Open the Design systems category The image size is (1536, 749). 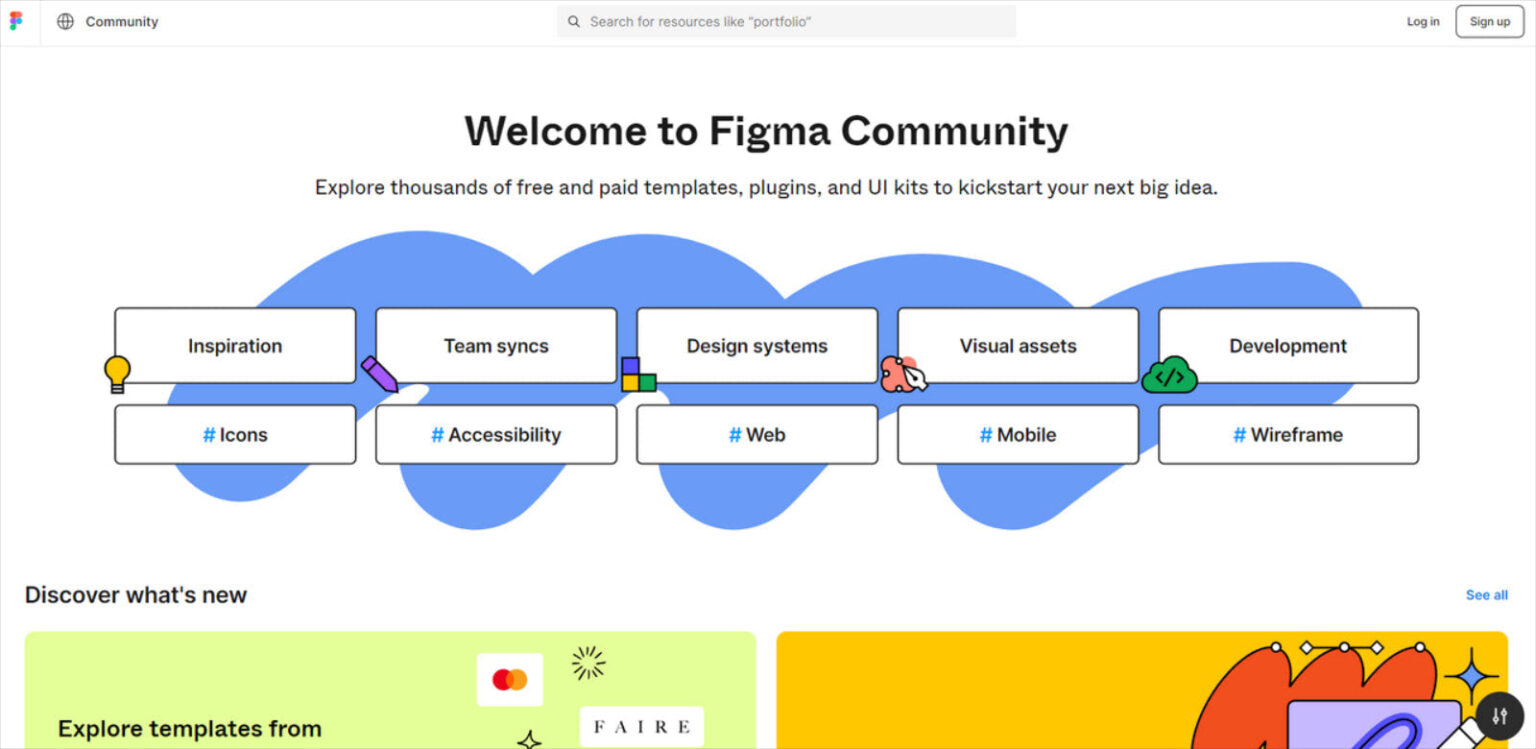click(x=757, y=346)
